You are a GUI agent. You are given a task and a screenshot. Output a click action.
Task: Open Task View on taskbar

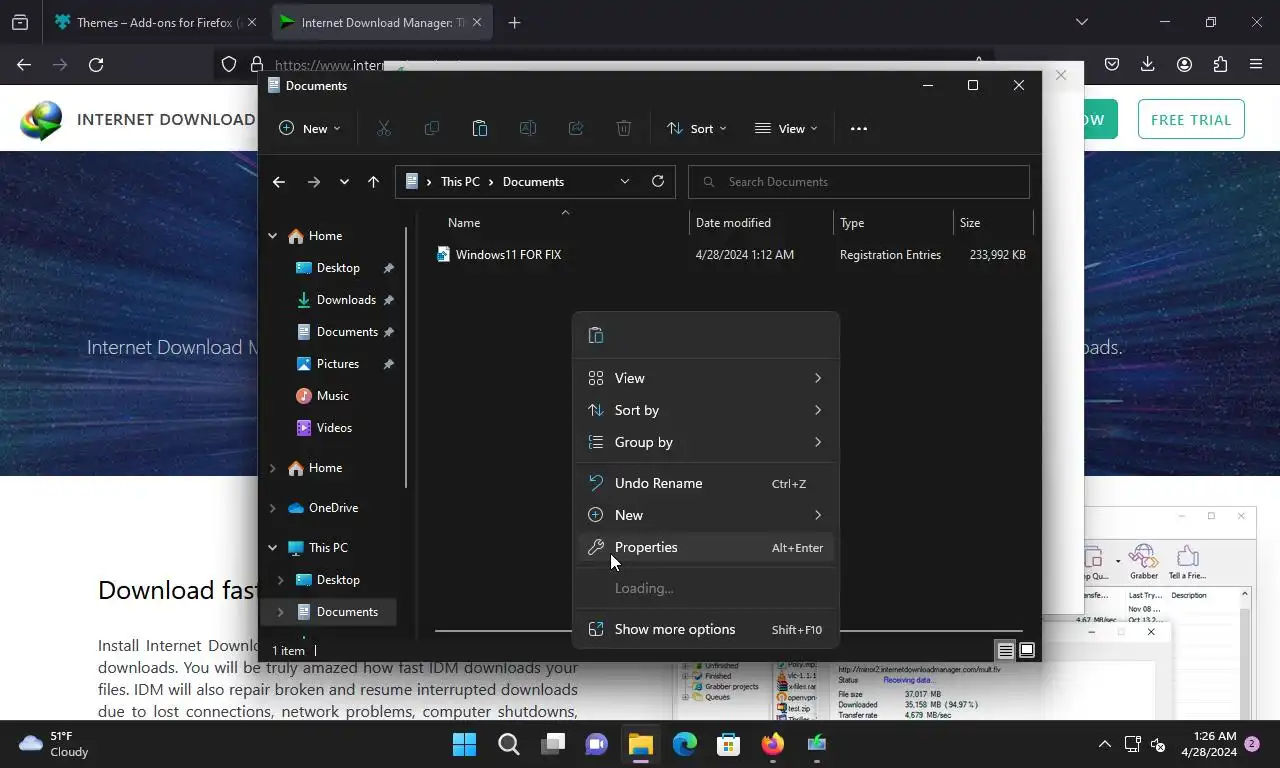pyautogui.click(x=552, y=744)
